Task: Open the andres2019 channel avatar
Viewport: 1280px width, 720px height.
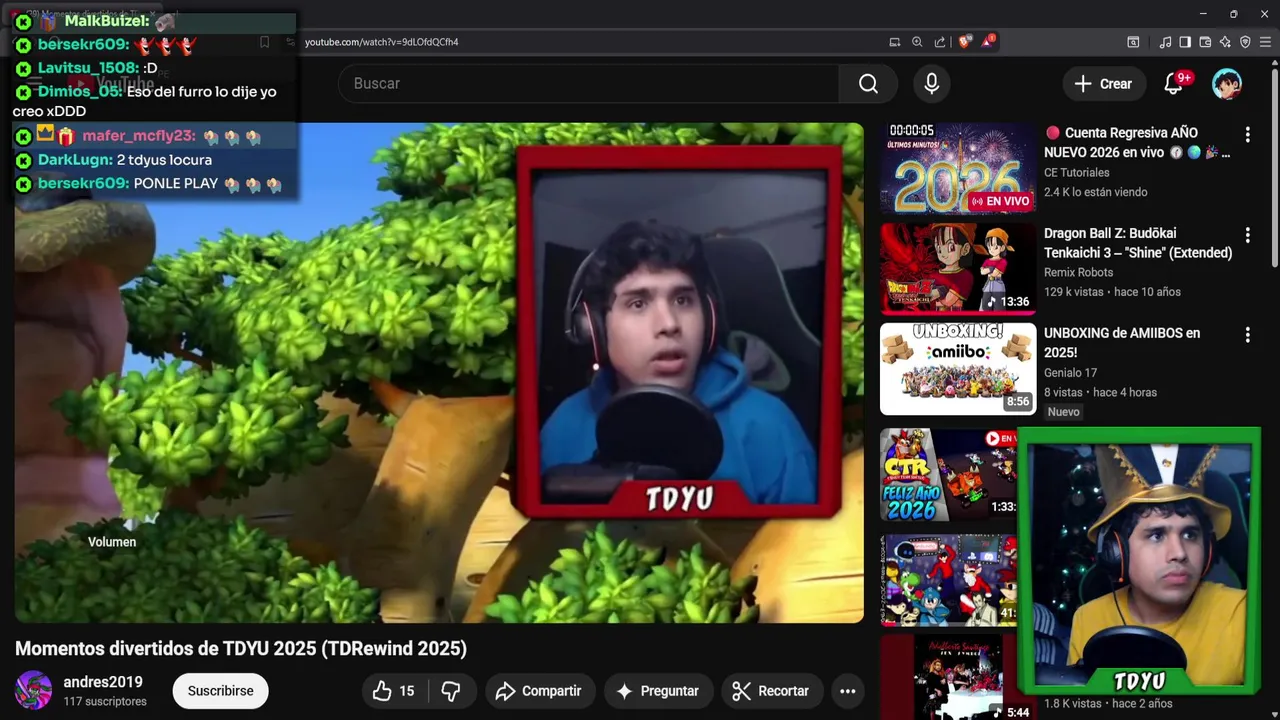Action: (x=33, y=690)
